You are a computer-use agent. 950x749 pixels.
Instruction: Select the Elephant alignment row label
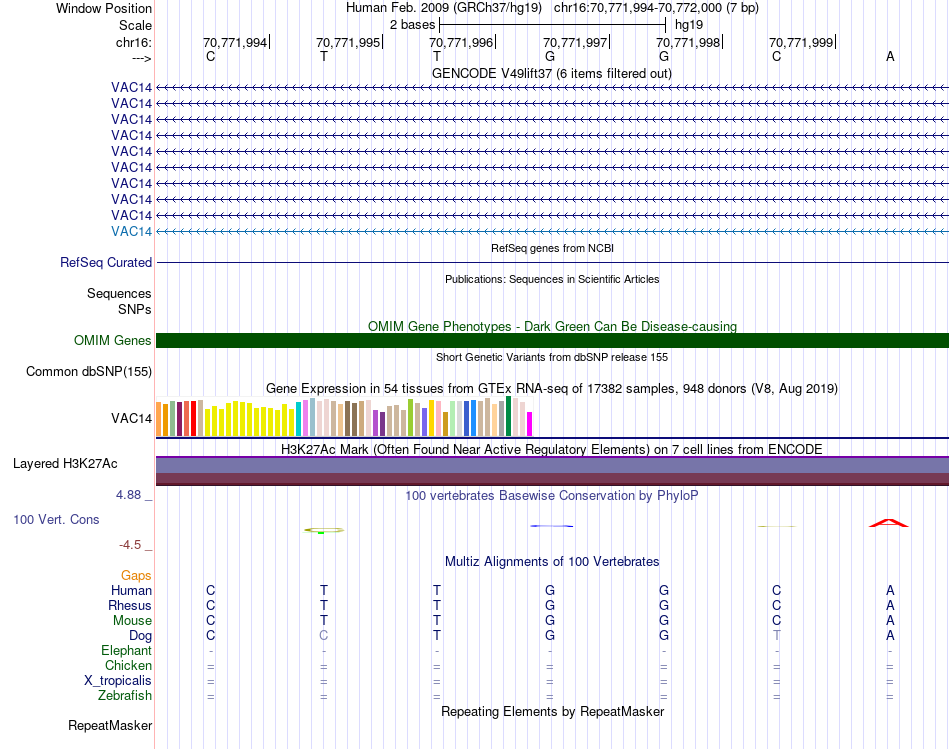click(127, 651)
